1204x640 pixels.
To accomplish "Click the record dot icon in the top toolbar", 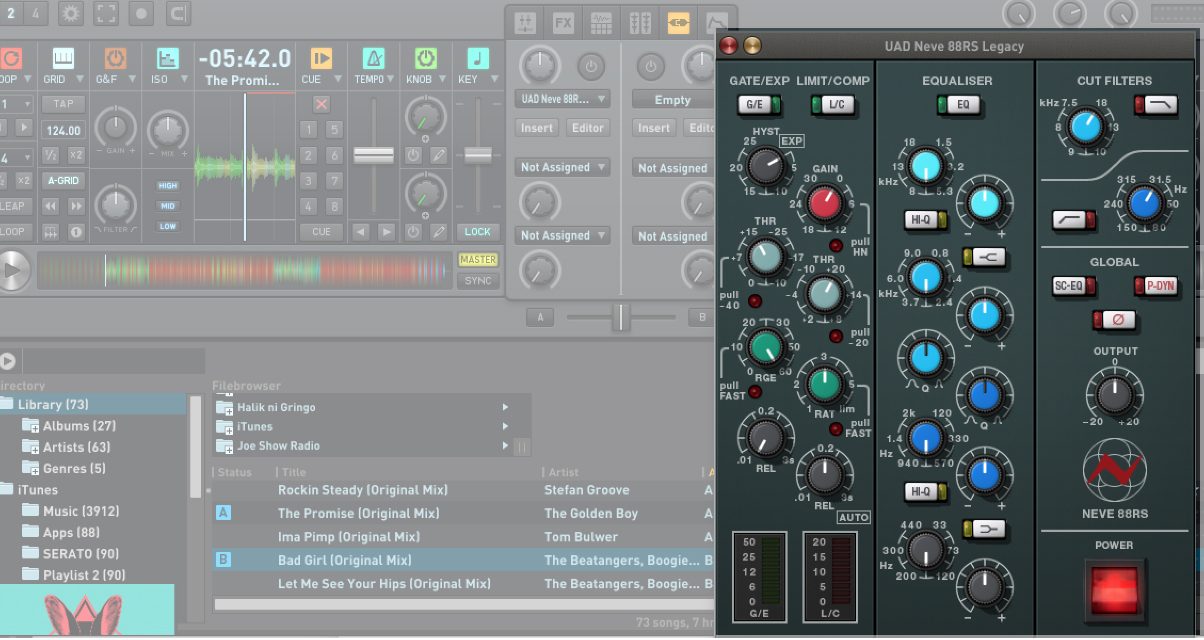I will click(x=141, y=14).
